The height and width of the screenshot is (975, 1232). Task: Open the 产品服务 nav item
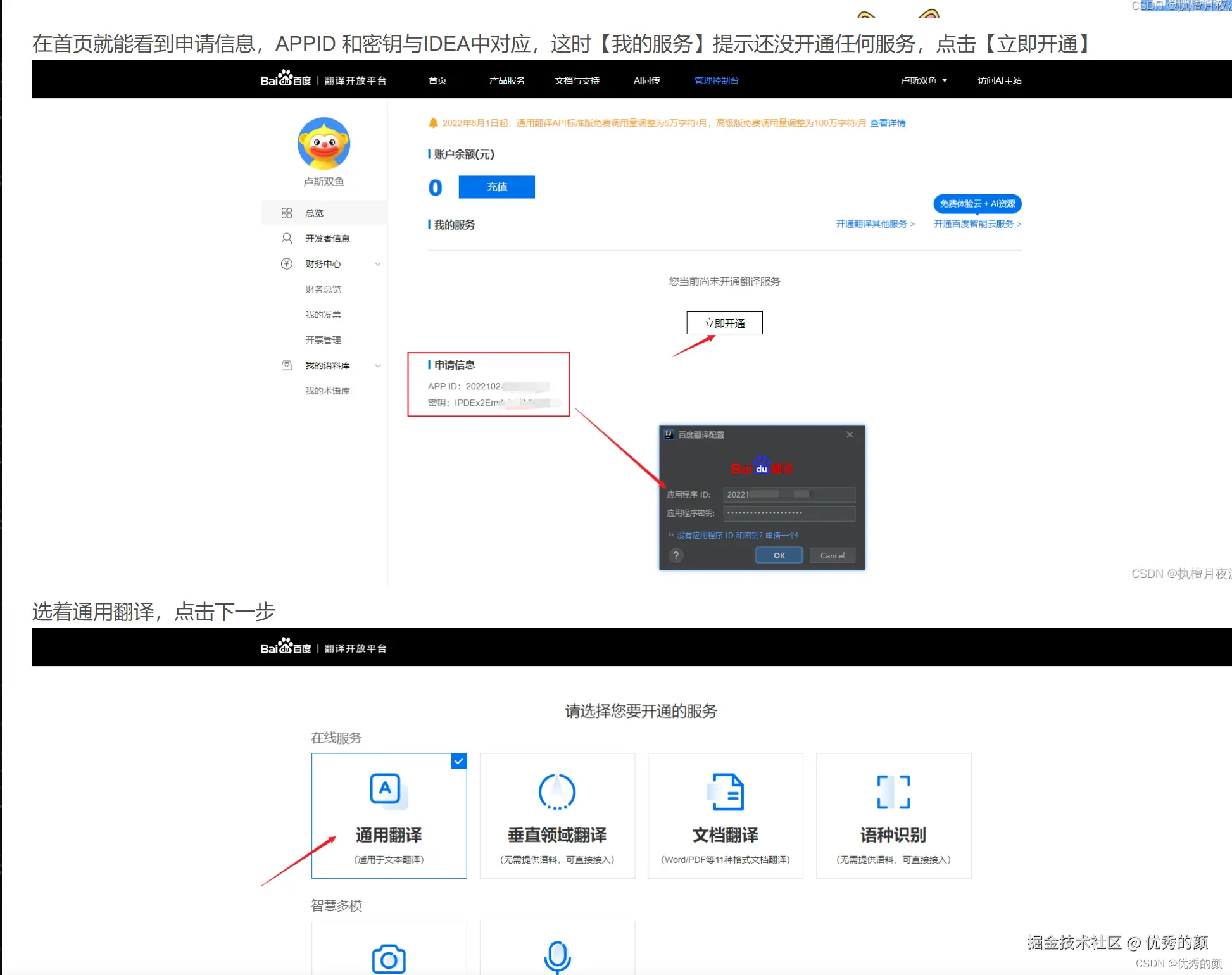[507, 80]
